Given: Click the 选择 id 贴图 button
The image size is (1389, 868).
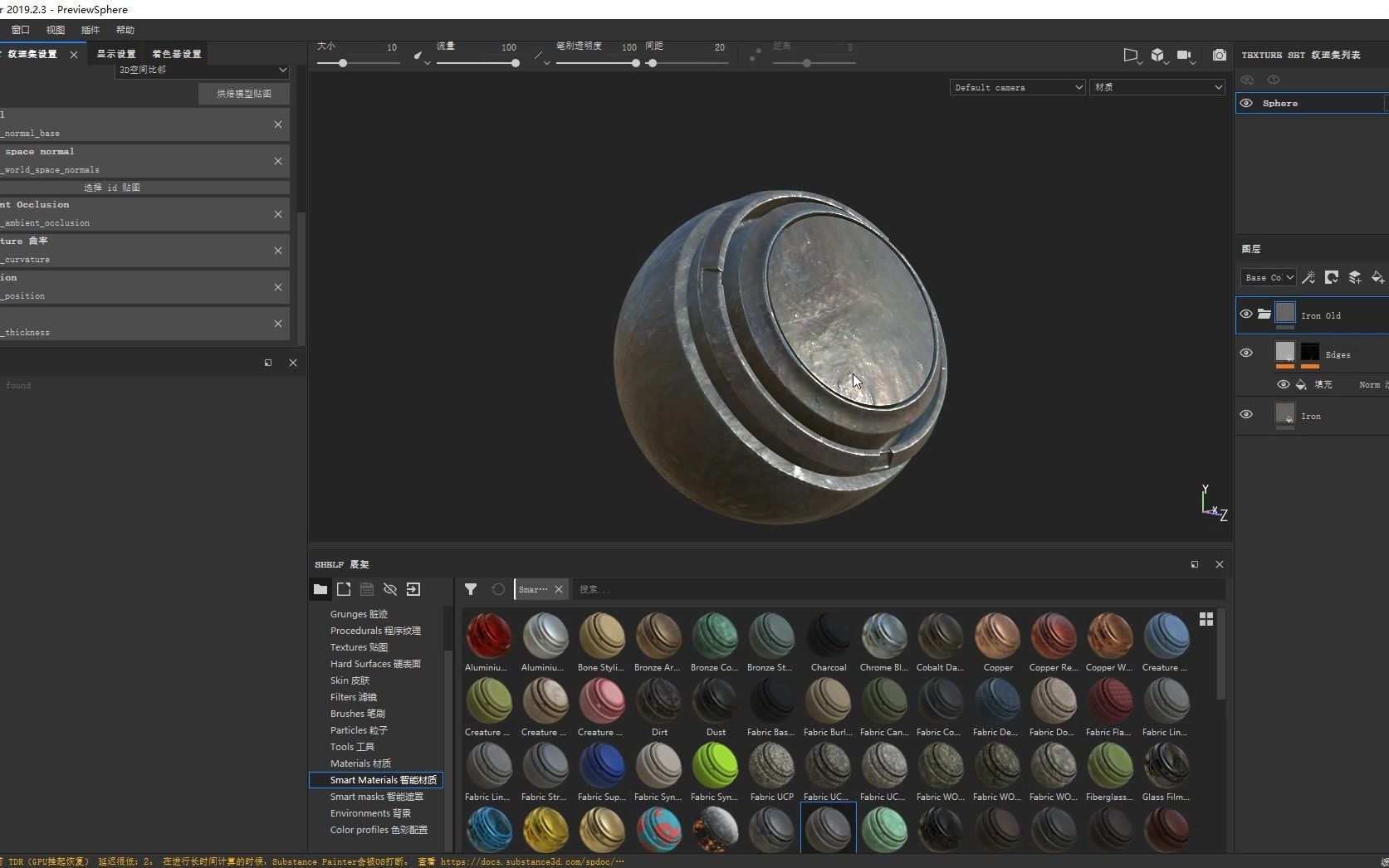Looking at the screenshot, I should click(x=112, y=188).
